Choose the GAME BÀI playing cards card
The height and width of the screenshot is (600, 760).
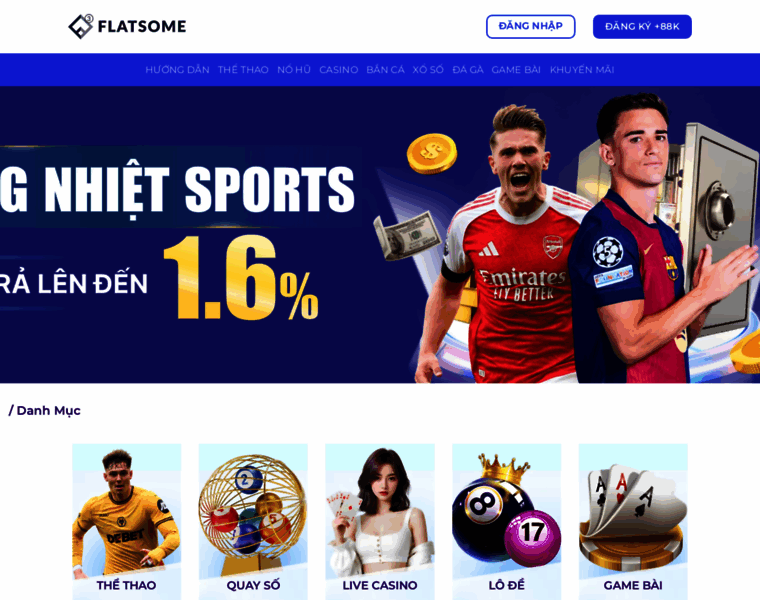(x=633, y=521)
